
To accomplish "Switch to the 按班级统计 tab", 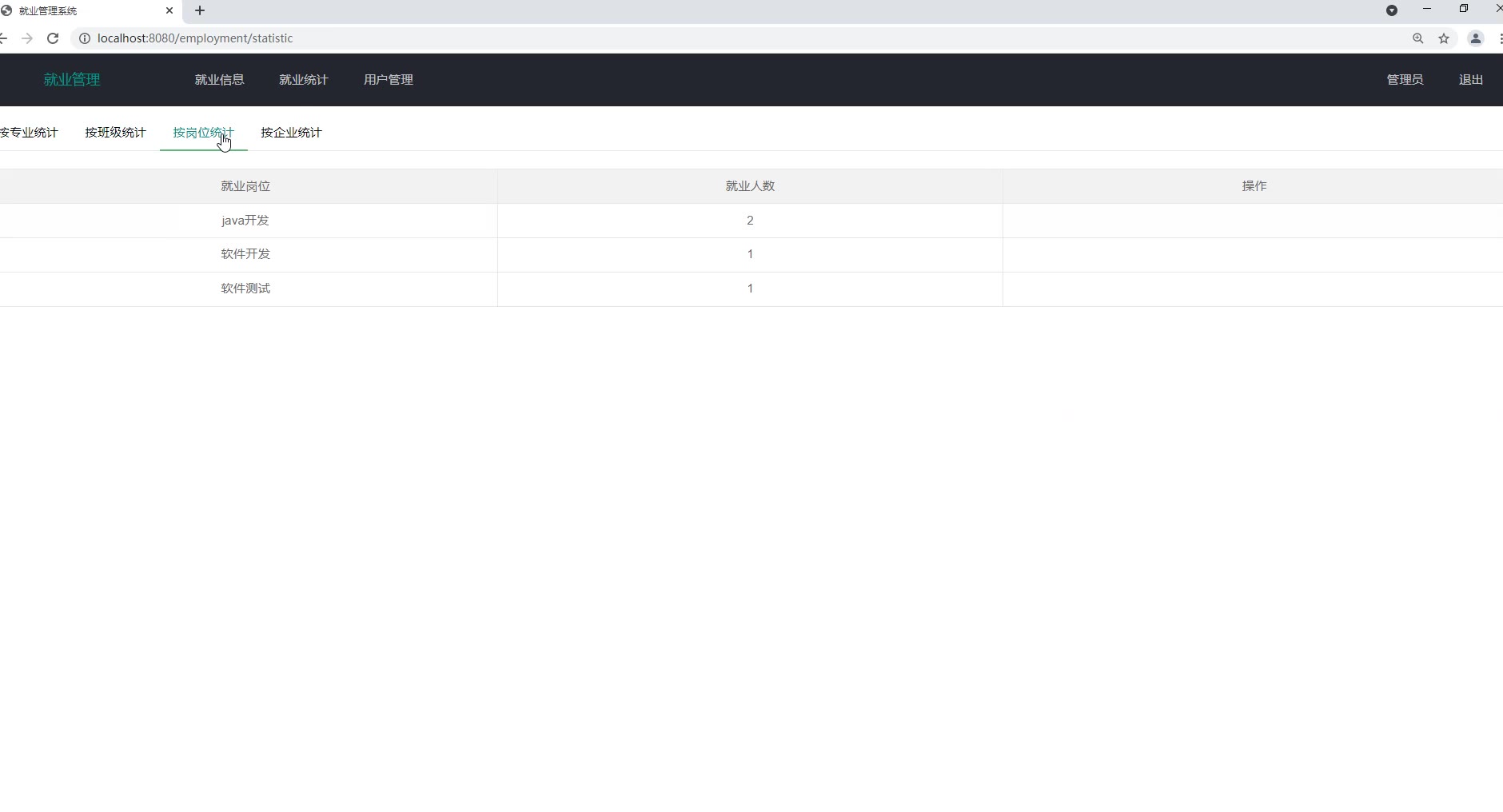I will [x=115, y=133].
